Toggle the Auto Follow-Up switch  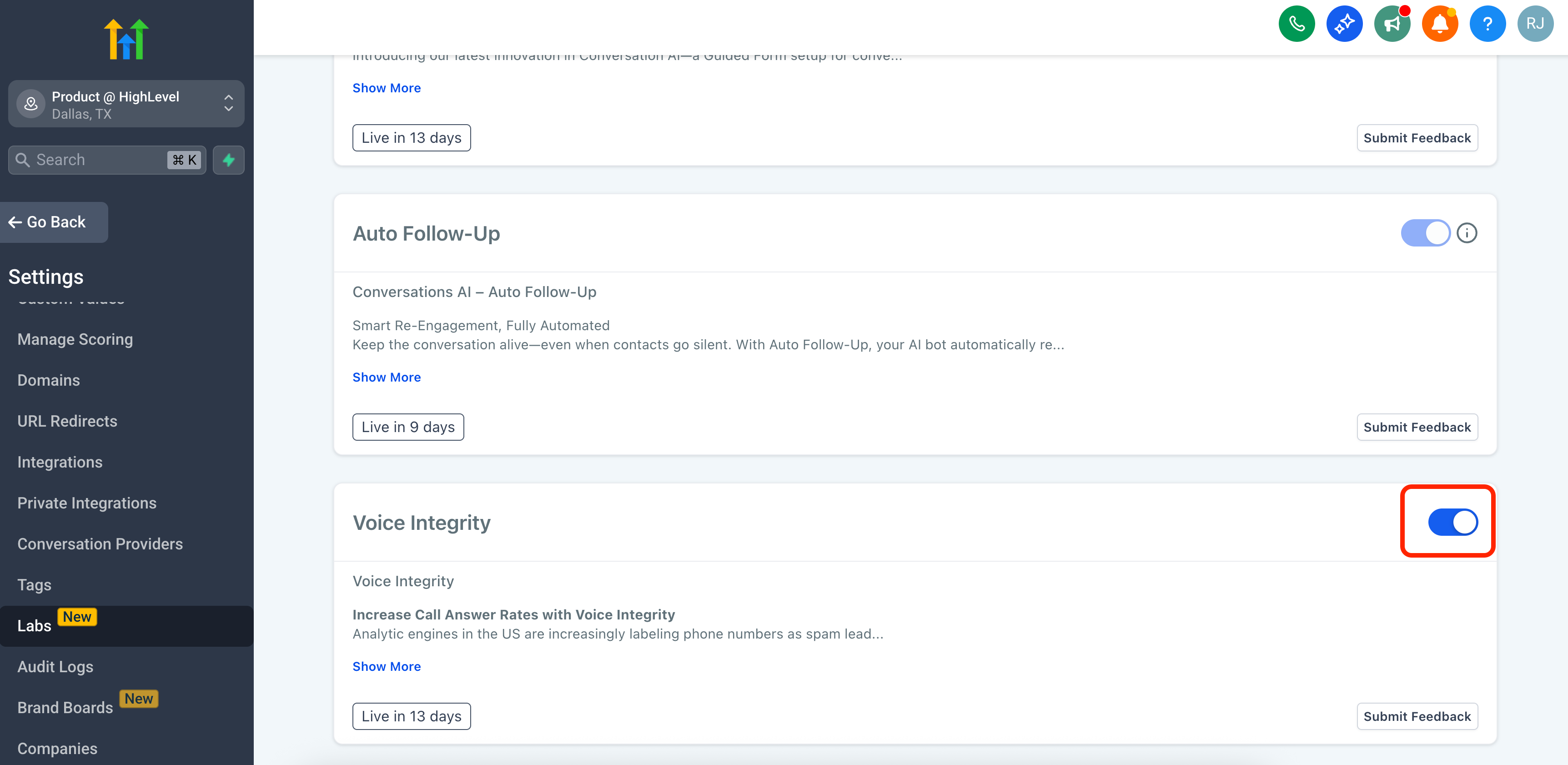coord(1426,233)
